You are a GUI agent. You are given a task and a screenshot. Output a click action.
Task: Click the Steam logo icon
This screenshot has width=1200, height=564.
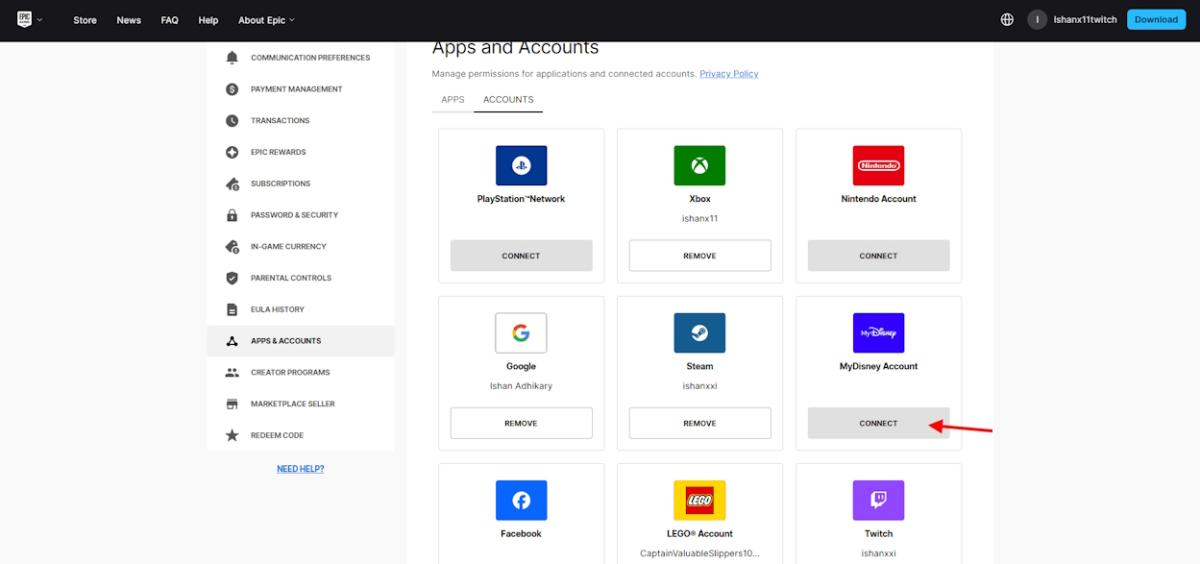(x=699, y=333)
